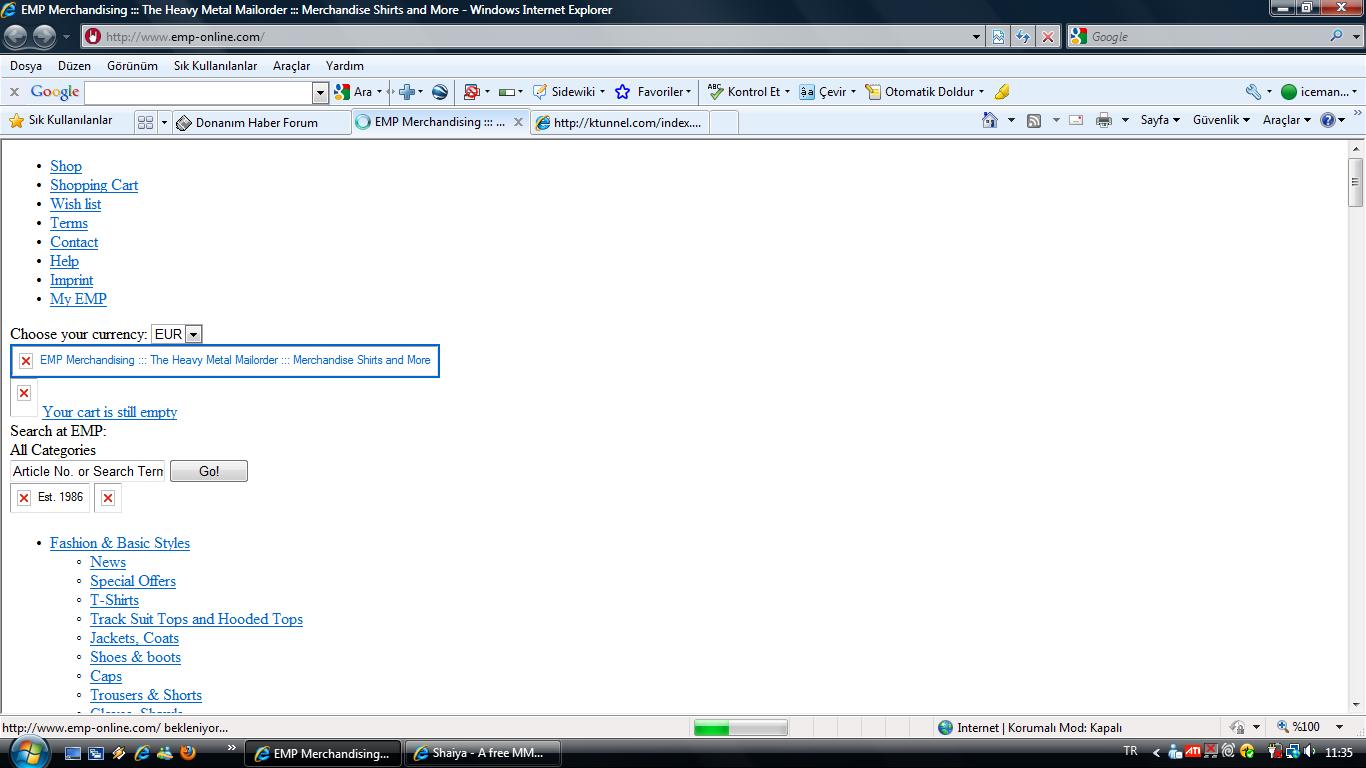Open the Wish list link
Viewport: 1366px width, 768px height.
tap(76, 204)
